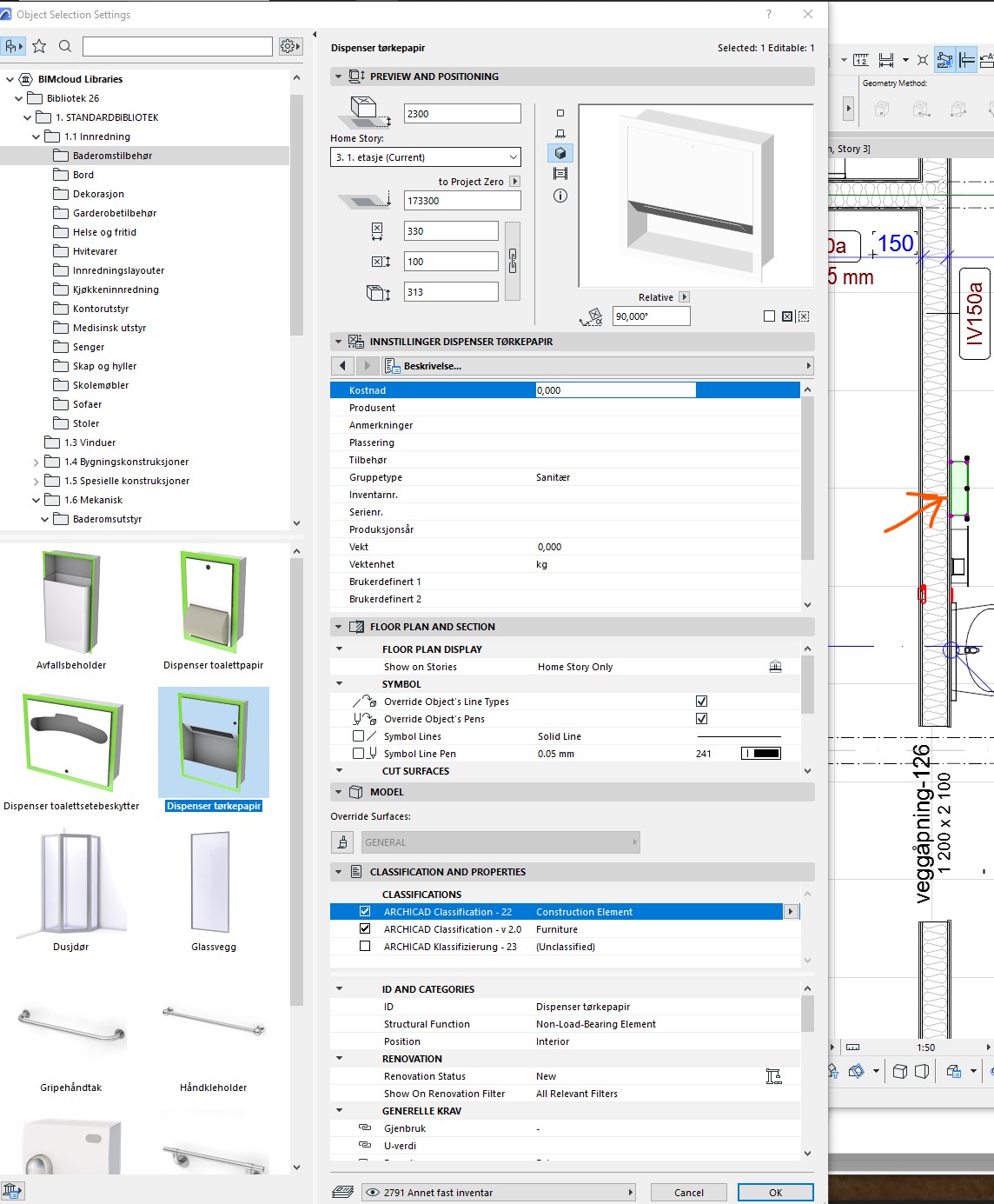Click the Symbol Line Pen color swatch
The width and height of the screenshot is (994, 1204).
[761, 754]
